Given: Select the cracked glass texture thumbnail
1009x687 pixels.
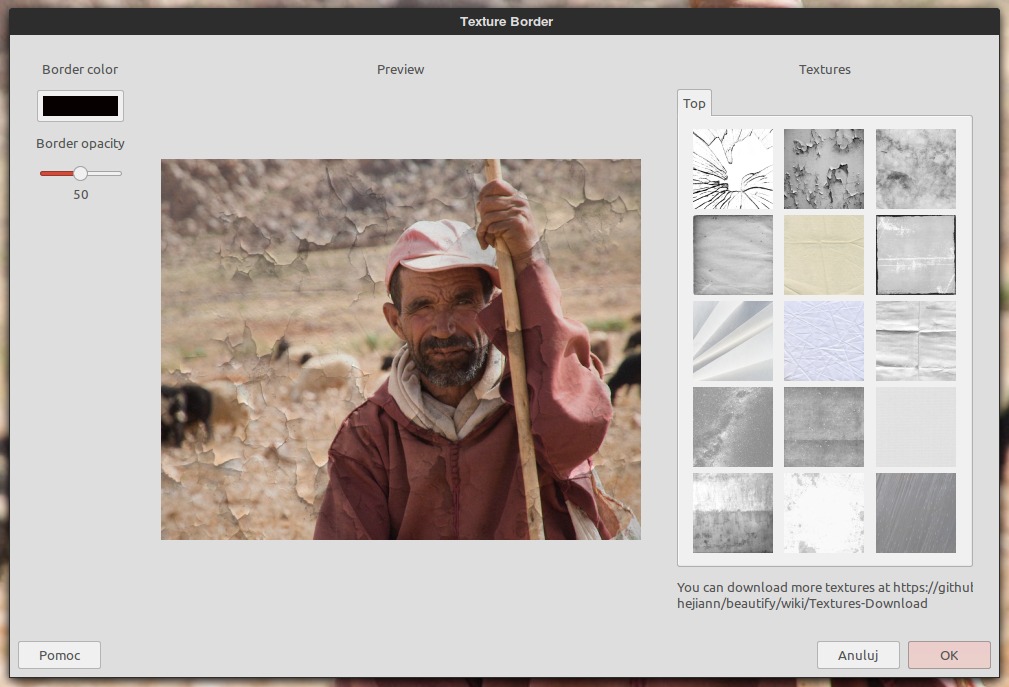Looking at the screenshot, I should point(732,169).
